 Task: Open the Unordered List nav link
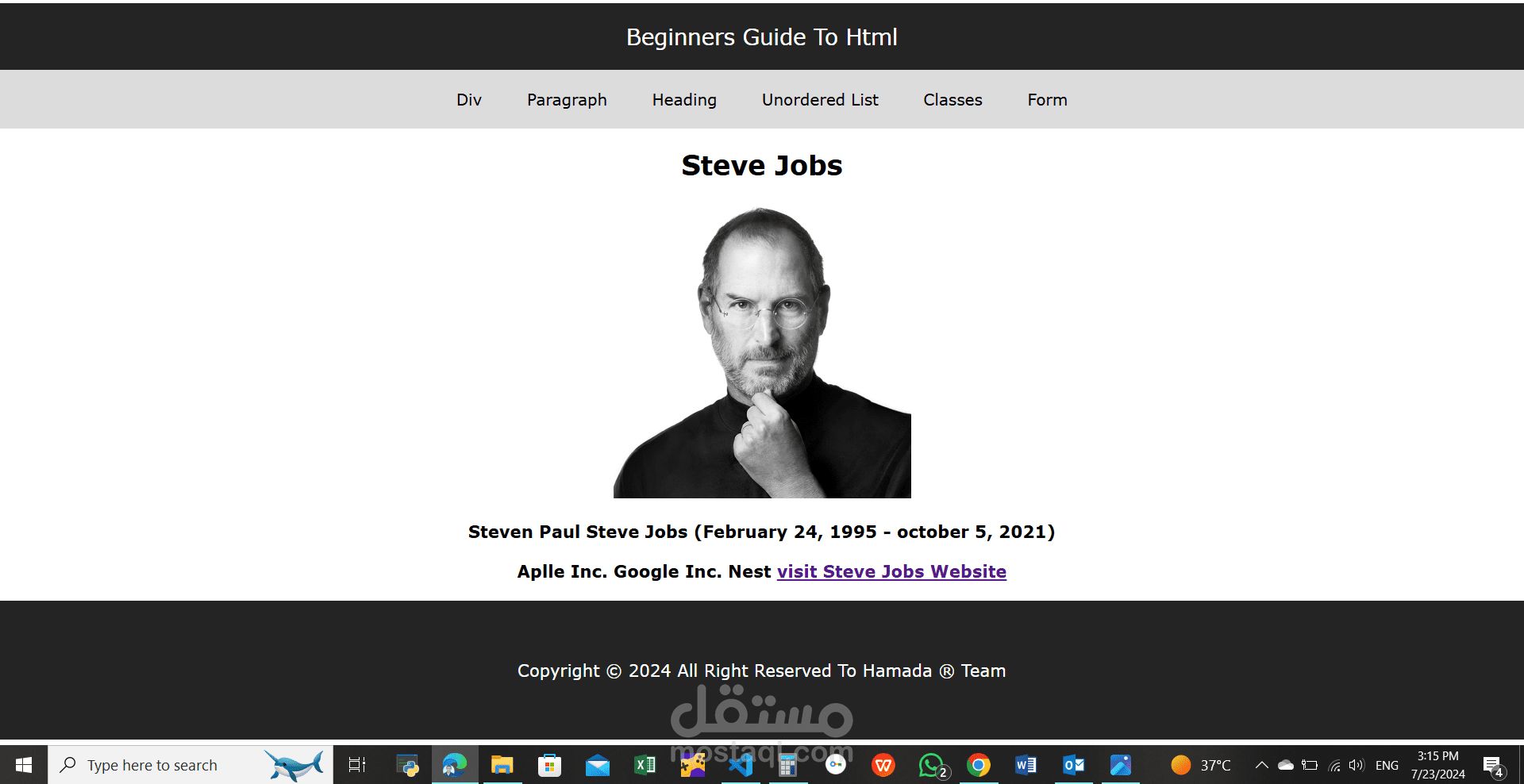pos(820,99)
